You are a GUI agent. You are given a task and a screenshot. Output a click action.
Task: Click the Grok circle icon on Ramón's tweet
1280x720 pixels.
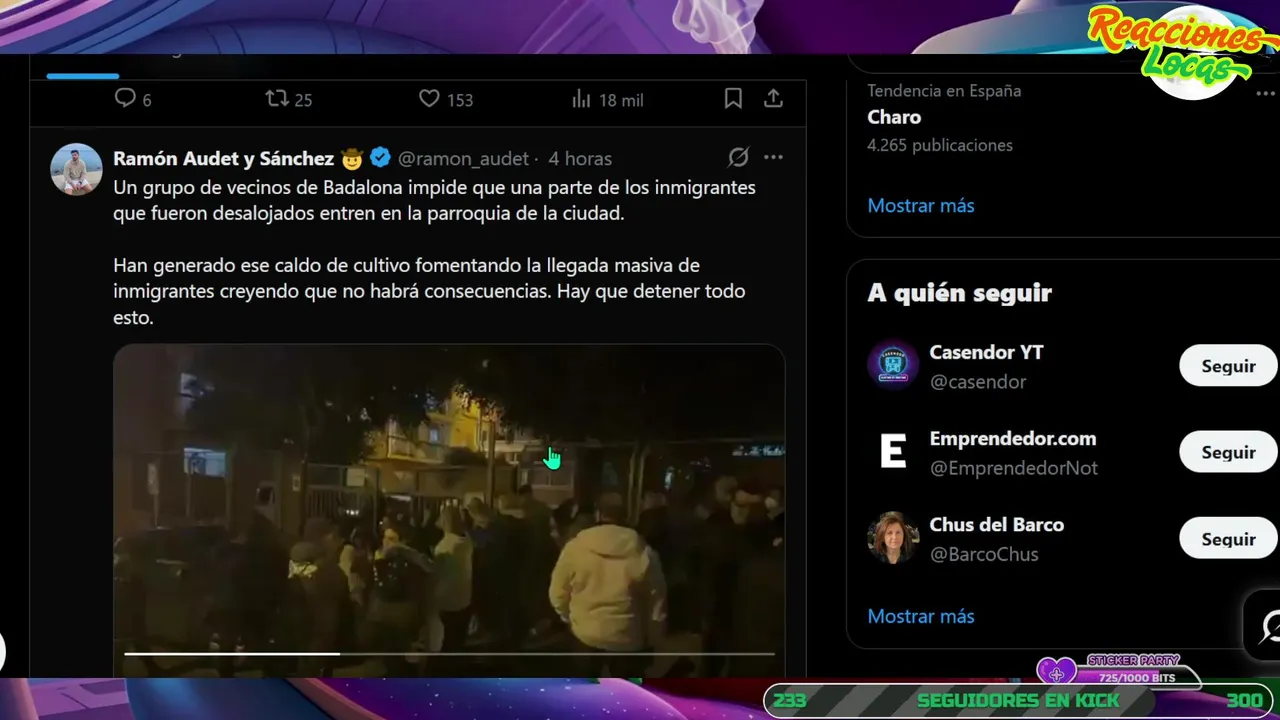pyautogui.click(x=738, y=157)
